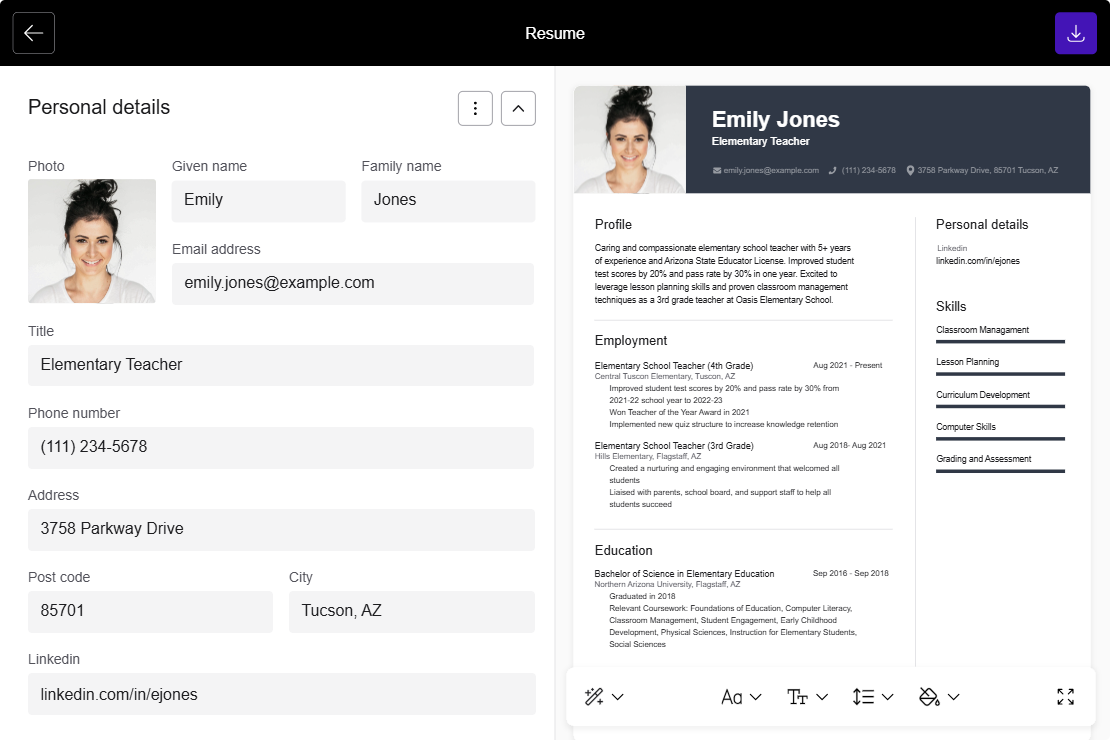1110x740 pixels.
Task: Open the magic wand template dropdown
Action: tap(604, 697)
